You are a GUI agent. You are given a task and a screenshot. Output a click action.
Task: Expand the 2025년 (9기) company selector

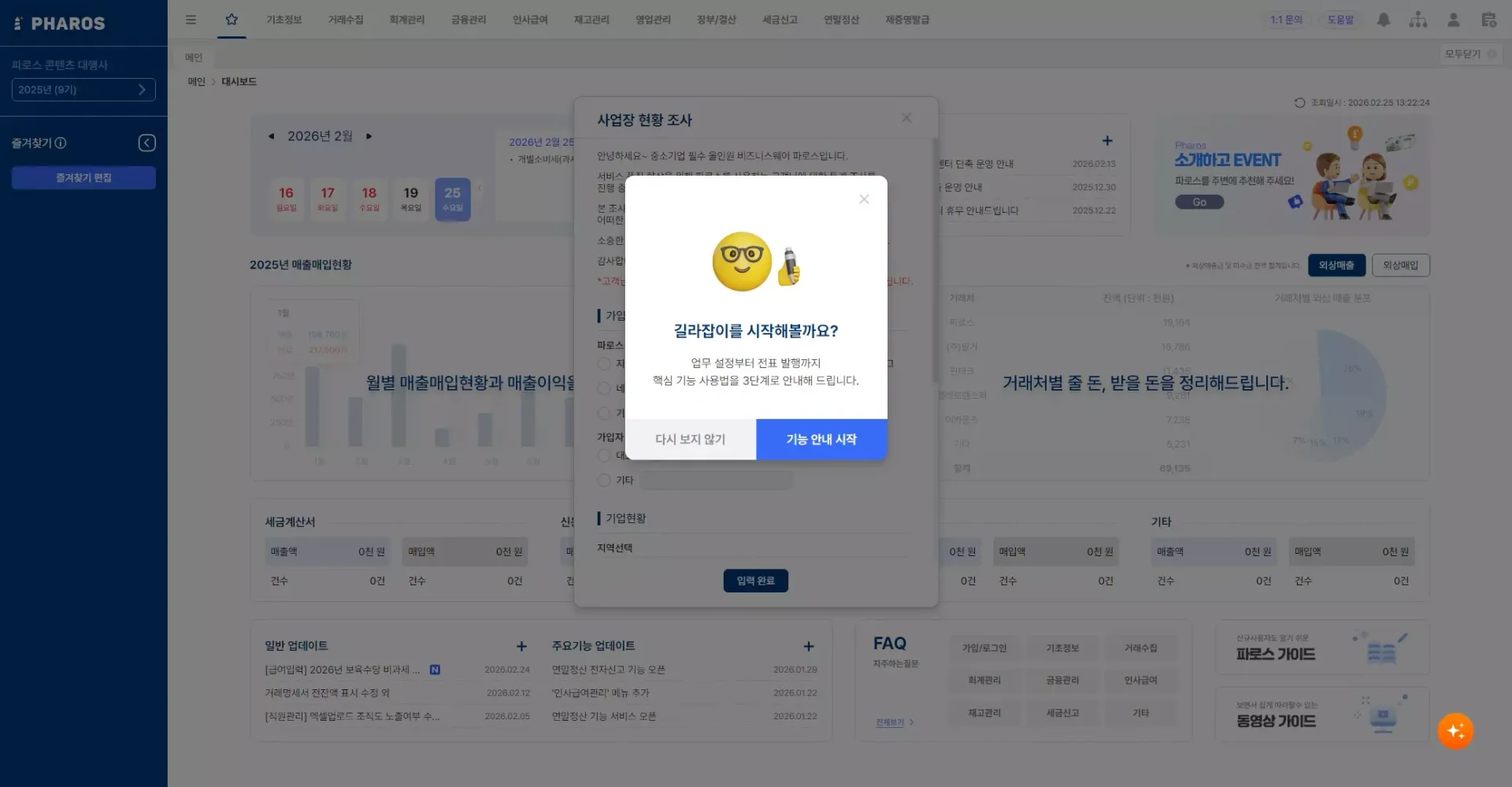pyautogui.click(x=83, y=90)
